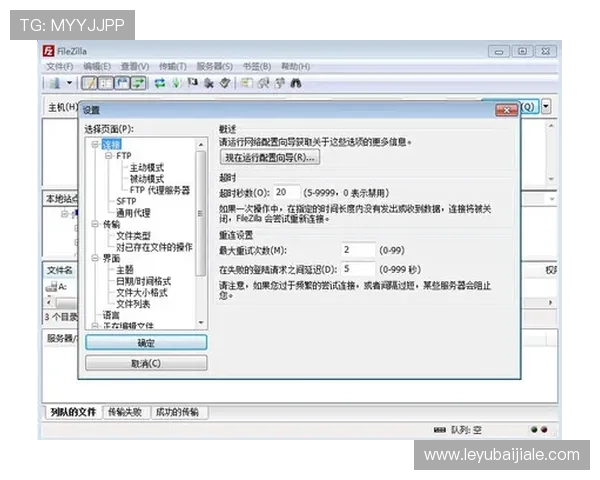
Task: Click the cancel current operation icon
Action: click(193, 83)
